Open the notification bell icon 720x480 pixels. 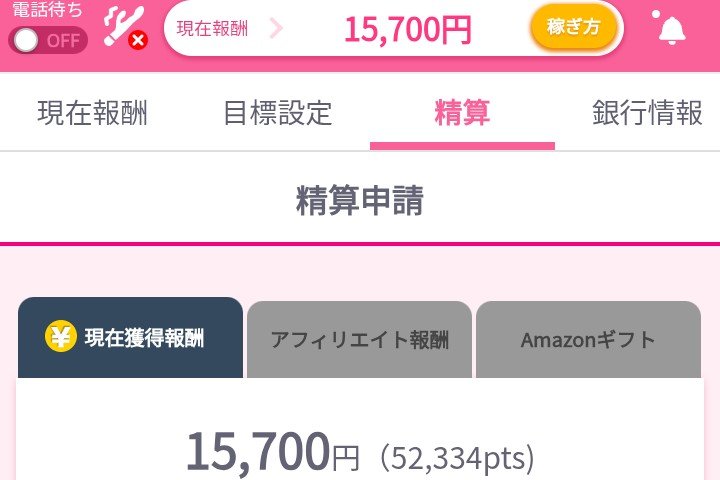[x=669, y=28]
